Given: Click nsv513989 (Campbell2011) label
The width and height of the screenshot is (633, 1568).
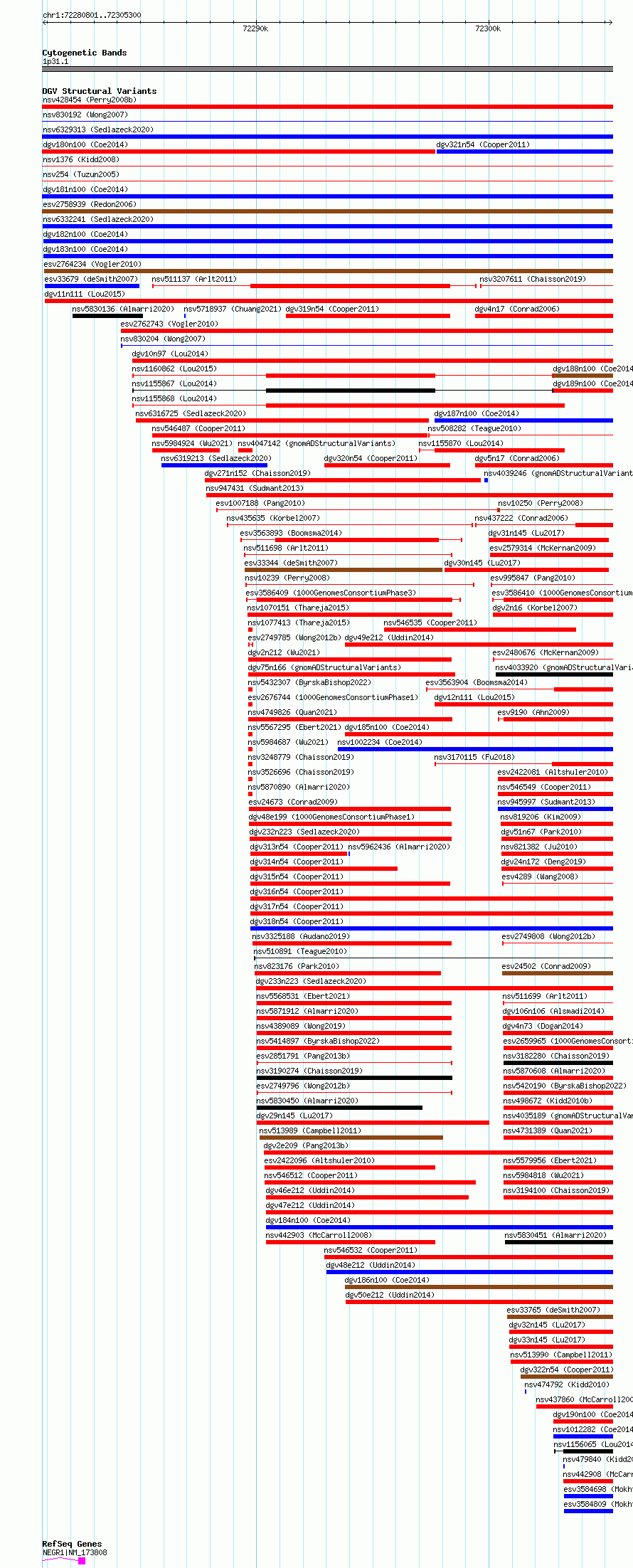Looking at the screenshot, I should click(310, 1131).
